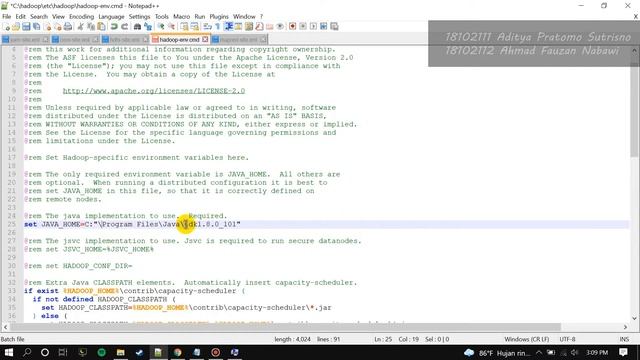Click the UTF-8 encoding status bar field
This screenshot has width=640, height=360.
pos(567,339)
